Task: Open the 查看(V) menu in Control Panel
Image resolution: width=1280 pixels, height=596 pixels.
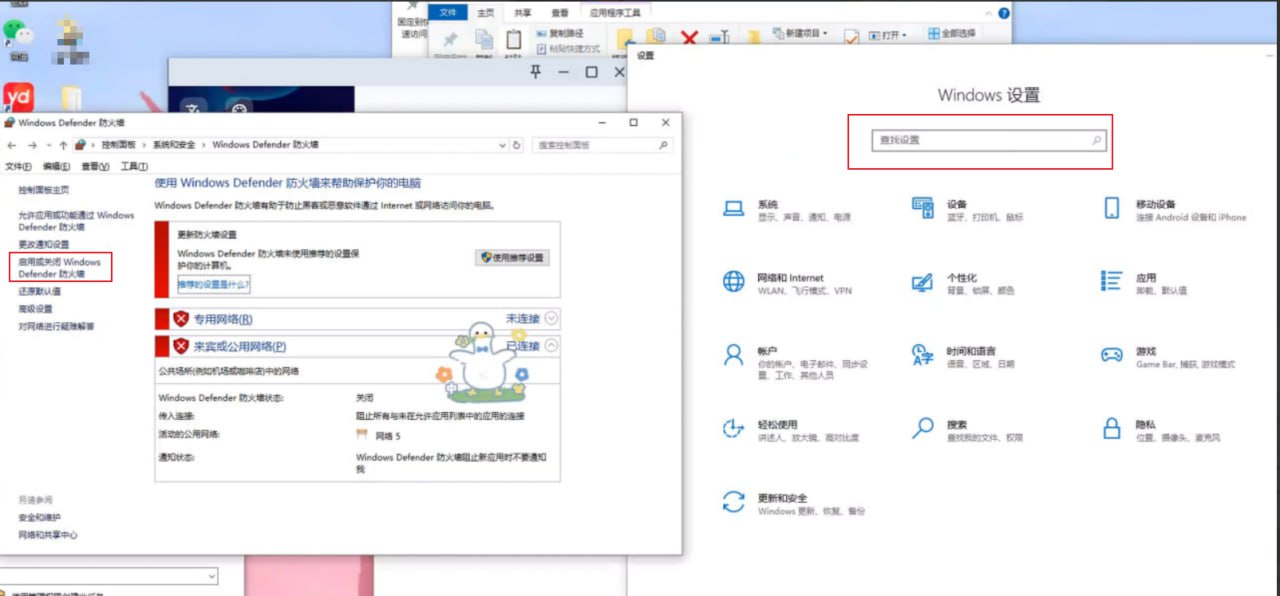Action: (x=95, y=166)
